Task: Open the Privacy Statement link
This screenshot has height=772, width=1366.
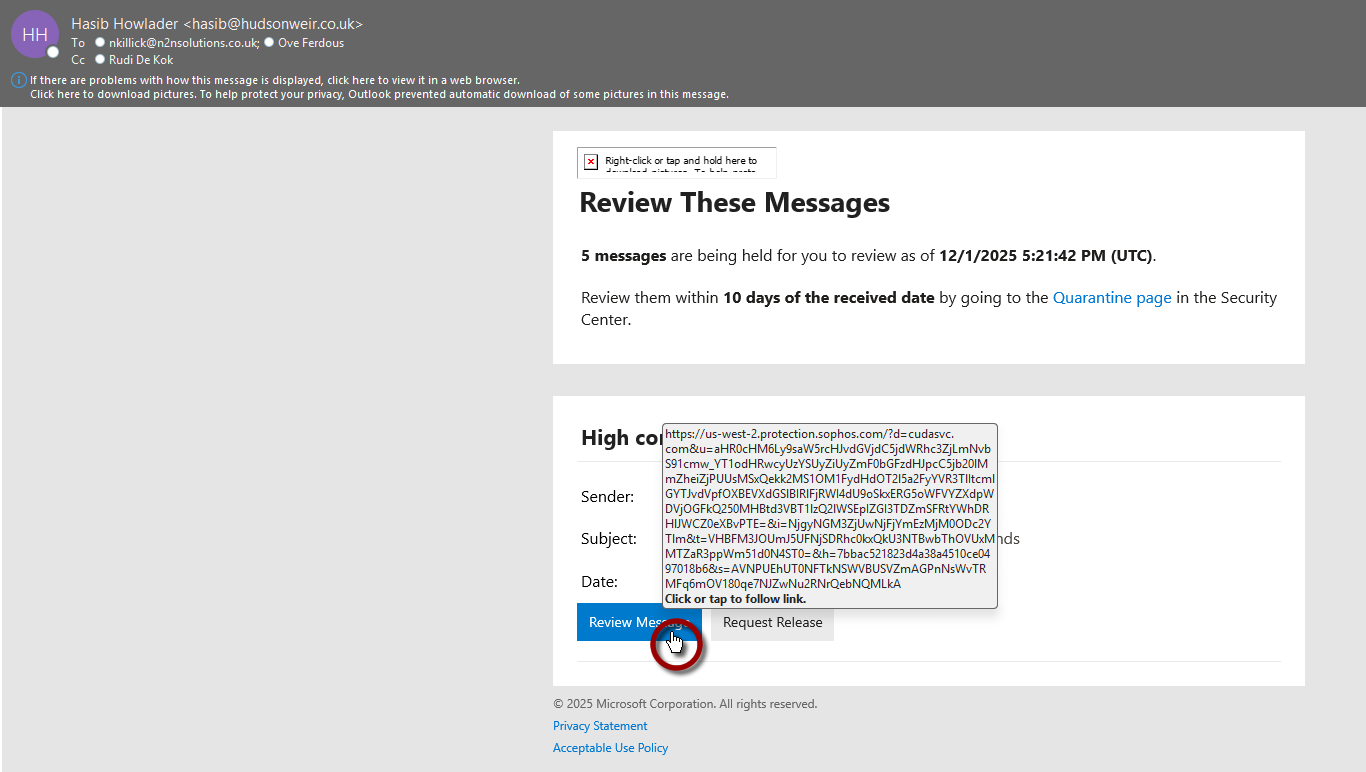Action: point(600,726)
